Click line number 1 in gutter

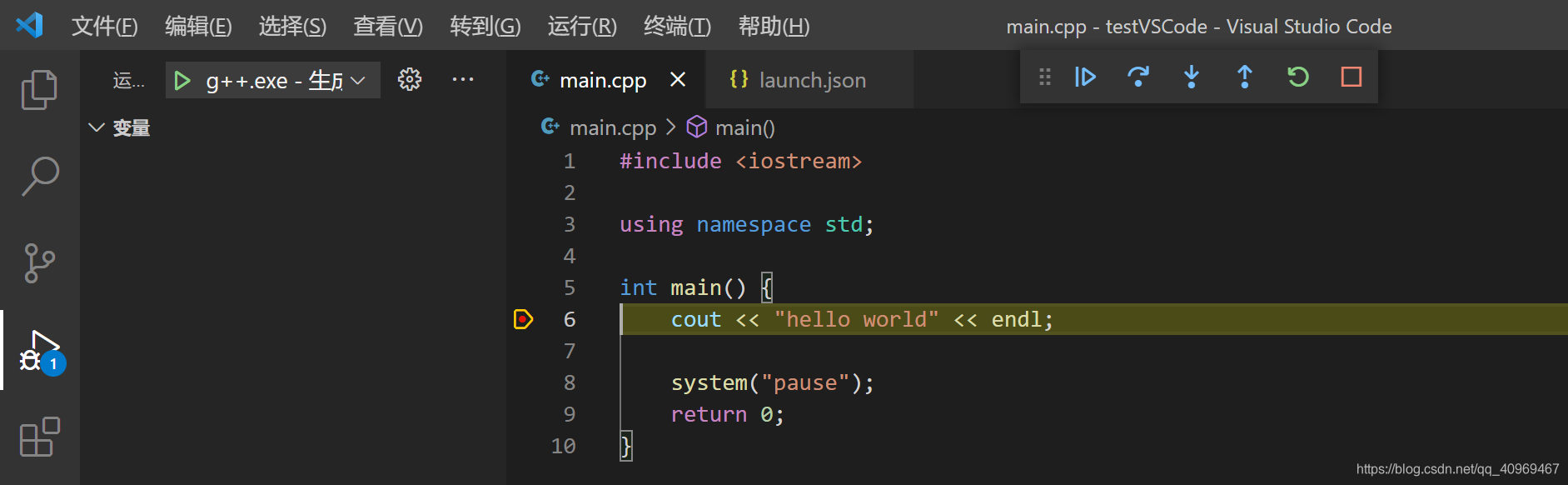[x=570, y=161]
